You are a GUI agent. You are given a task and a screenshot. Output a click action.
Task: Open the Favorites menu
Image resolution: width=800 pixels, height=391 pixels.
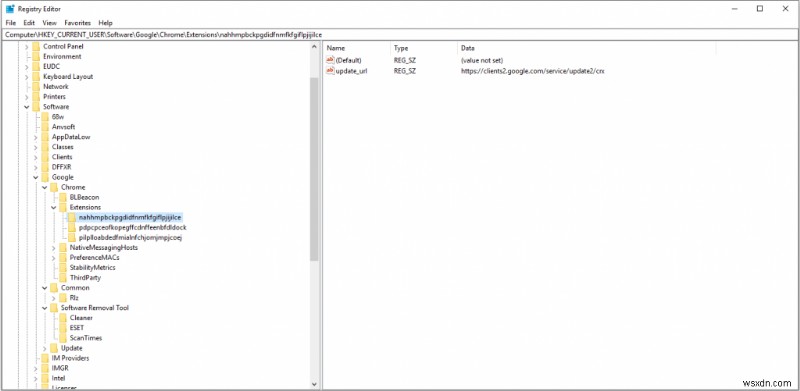pyautogui.click(x=78, y=23)
